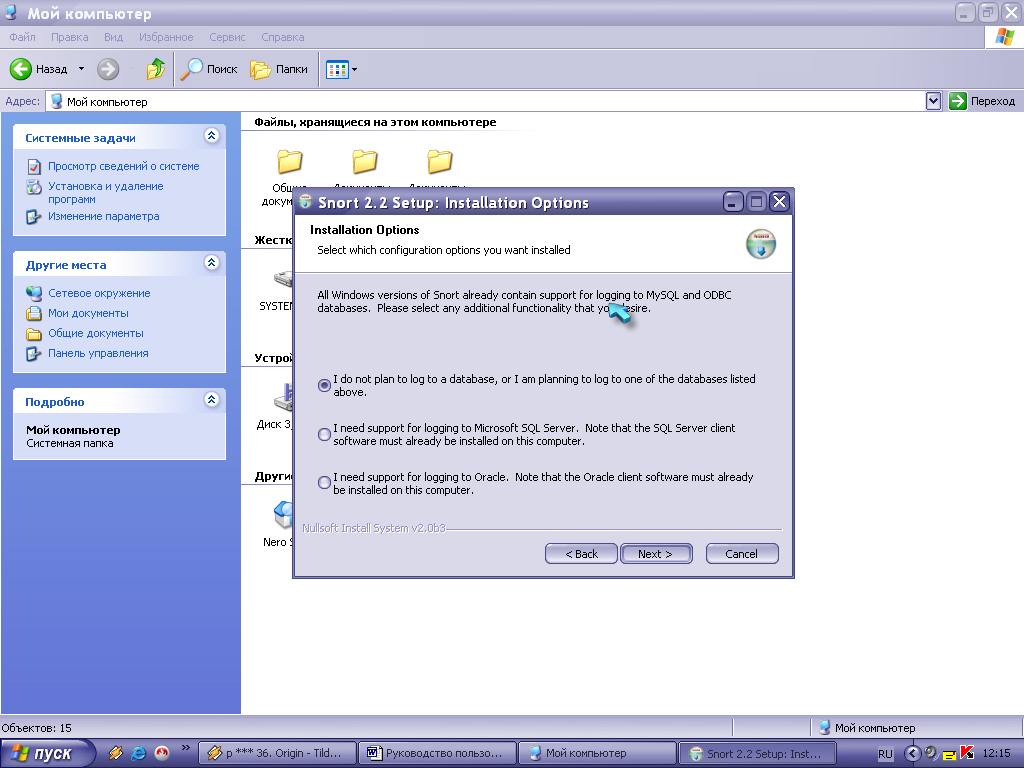Image resolution: width=1024 pixels, height=768 pixels.
Task: Select the 'I do not plan to log to a database' radio option
Action: point(324,385)
